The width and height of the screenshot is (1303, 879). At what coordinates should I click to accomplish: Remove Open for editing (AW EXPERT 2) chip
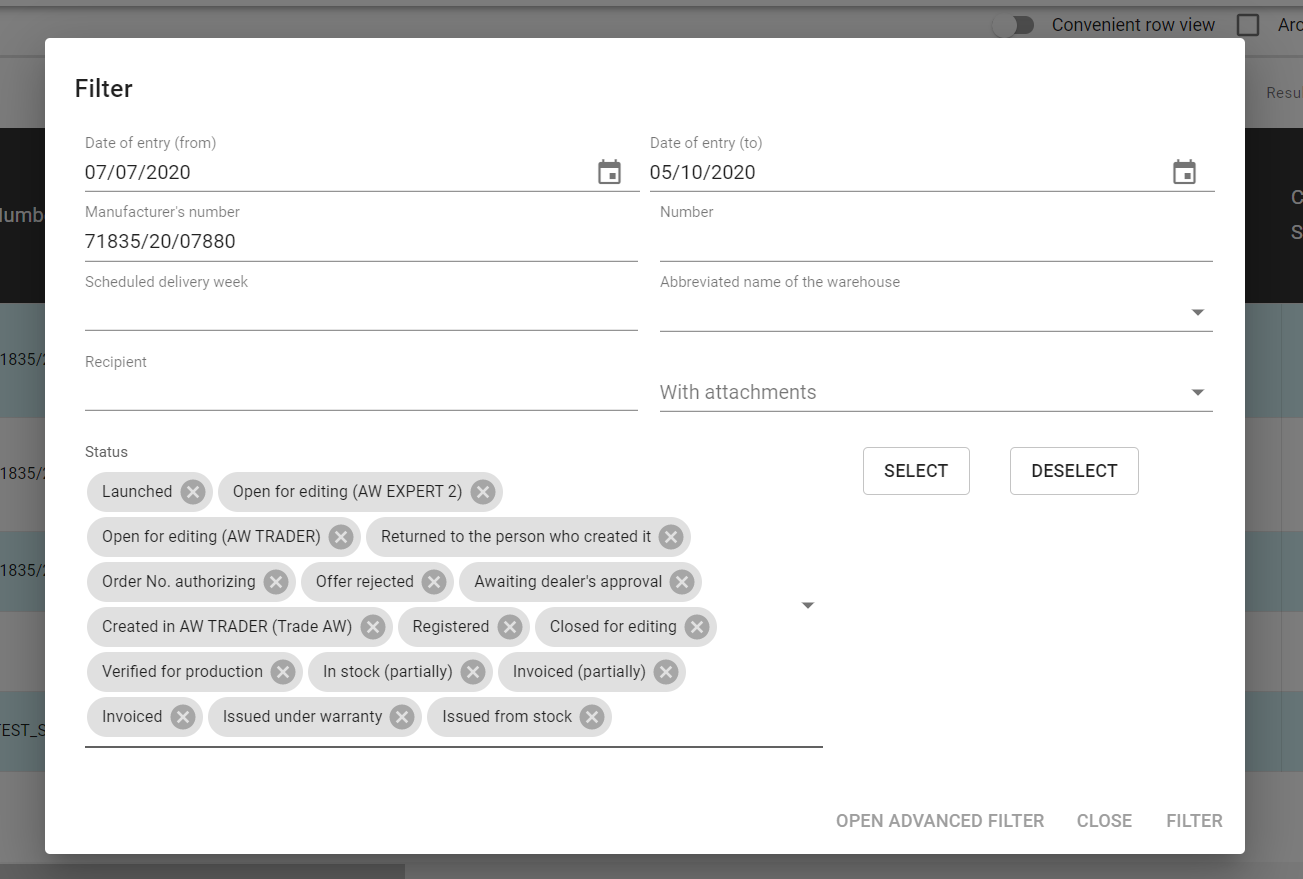pyautogui.click(x=483, y=492)
